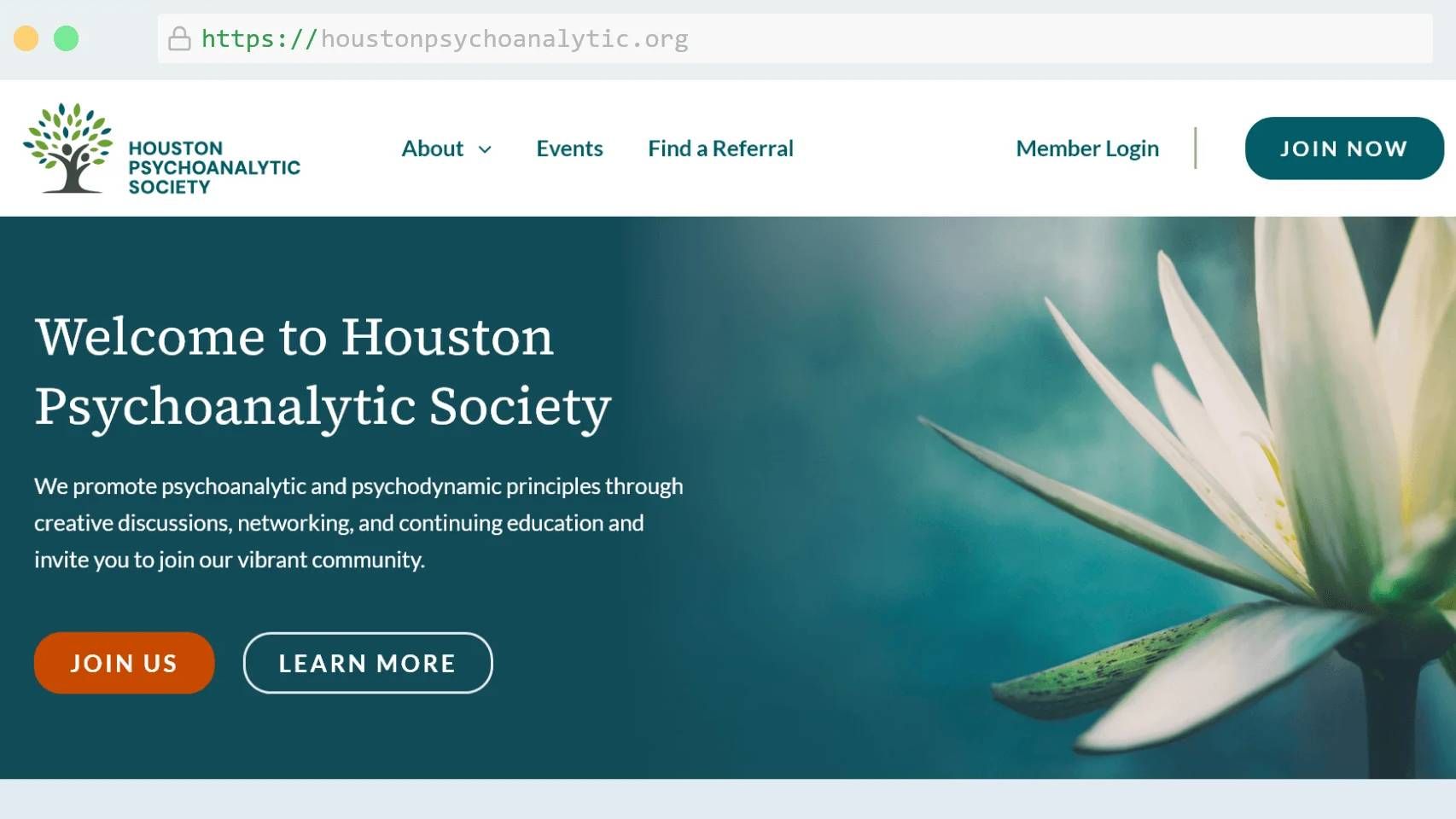Viewport: 1456px width, 819px height.
Task: Click the Welcome to Houston Psychoanalytic Society heading
Action: click(323, 371)
